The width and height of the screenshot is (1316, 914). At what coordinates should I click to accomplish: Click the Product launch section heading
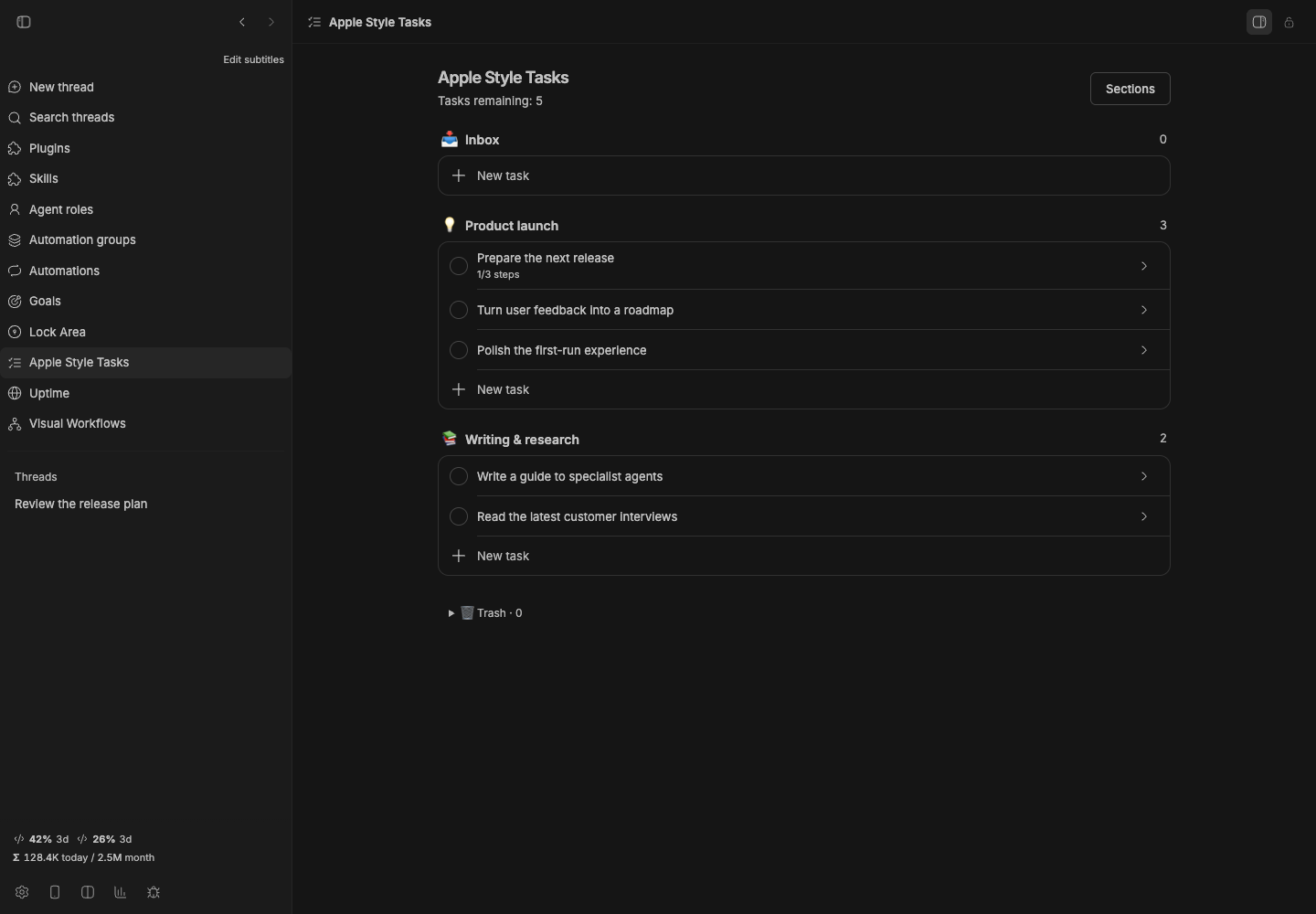tap(512, 226)
